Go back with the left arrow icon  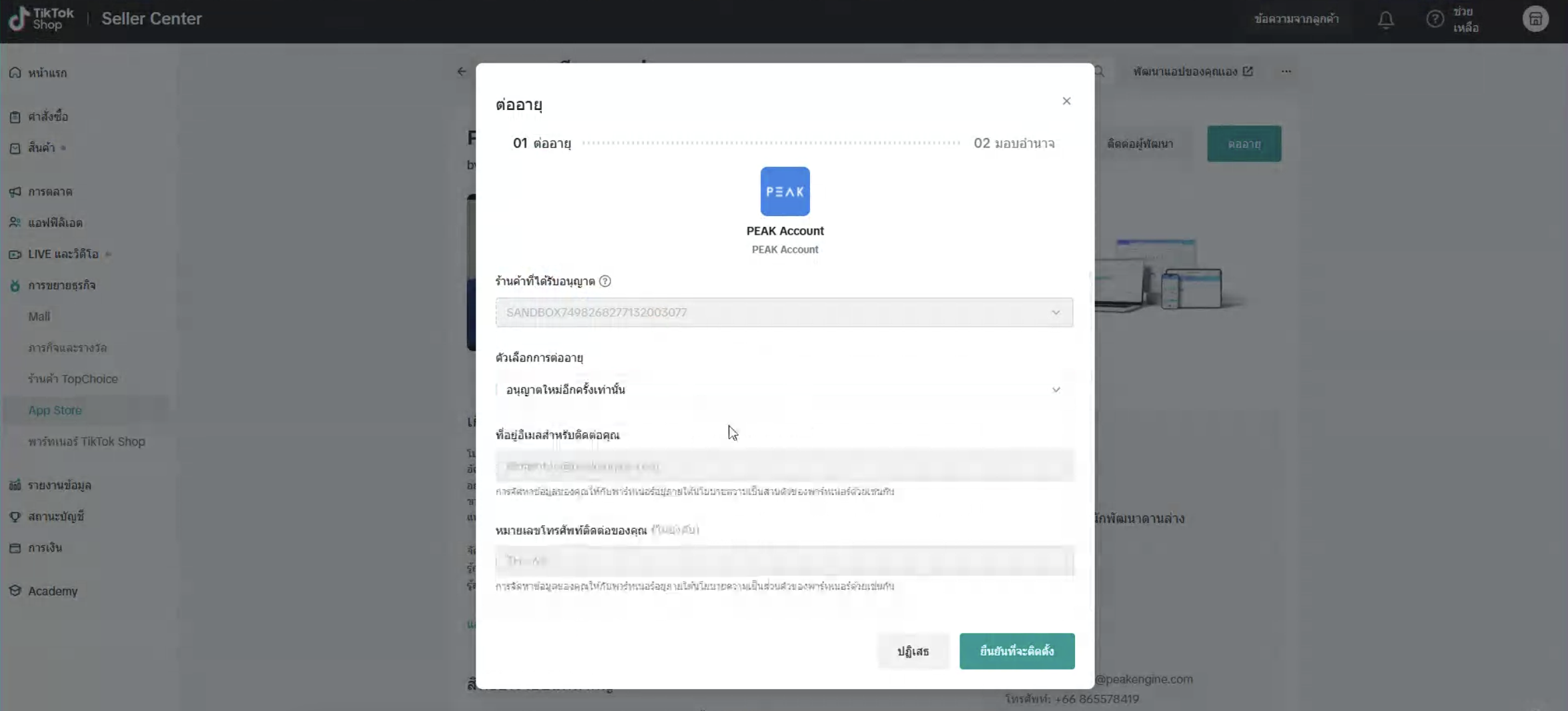[462, 71]
